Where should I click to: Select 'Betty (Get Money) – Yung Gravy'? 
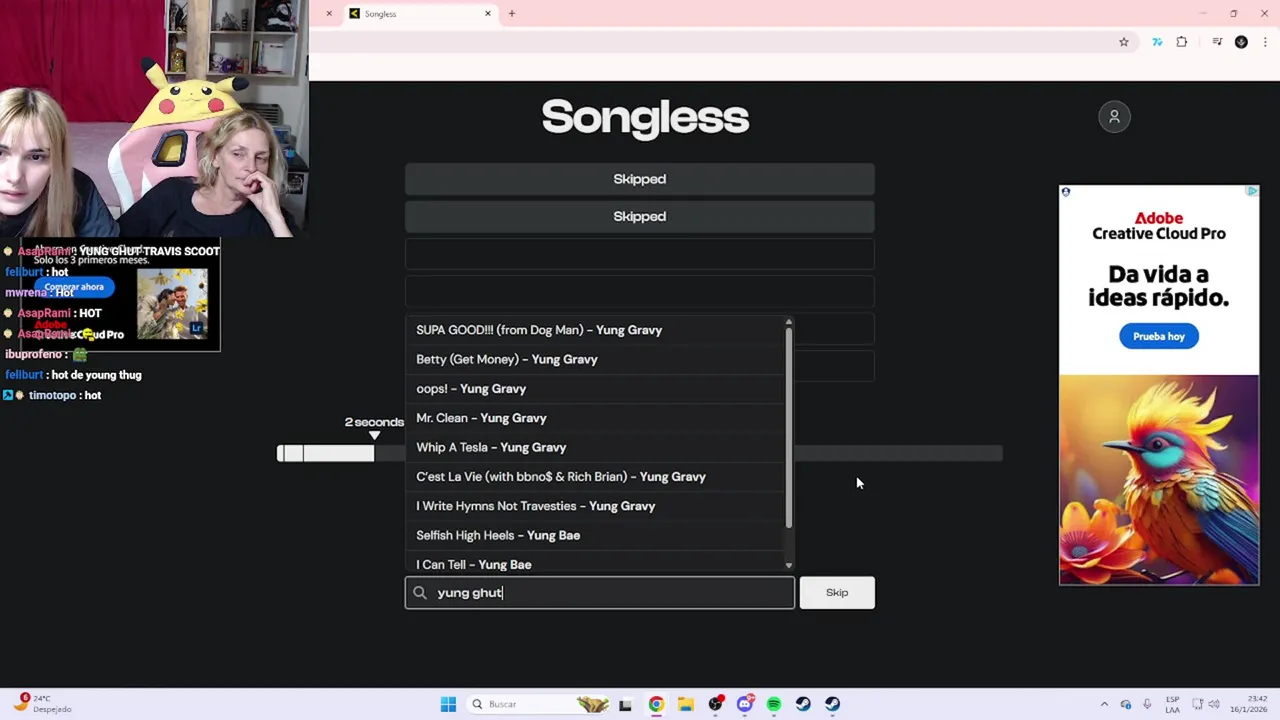tap(596, 359)
